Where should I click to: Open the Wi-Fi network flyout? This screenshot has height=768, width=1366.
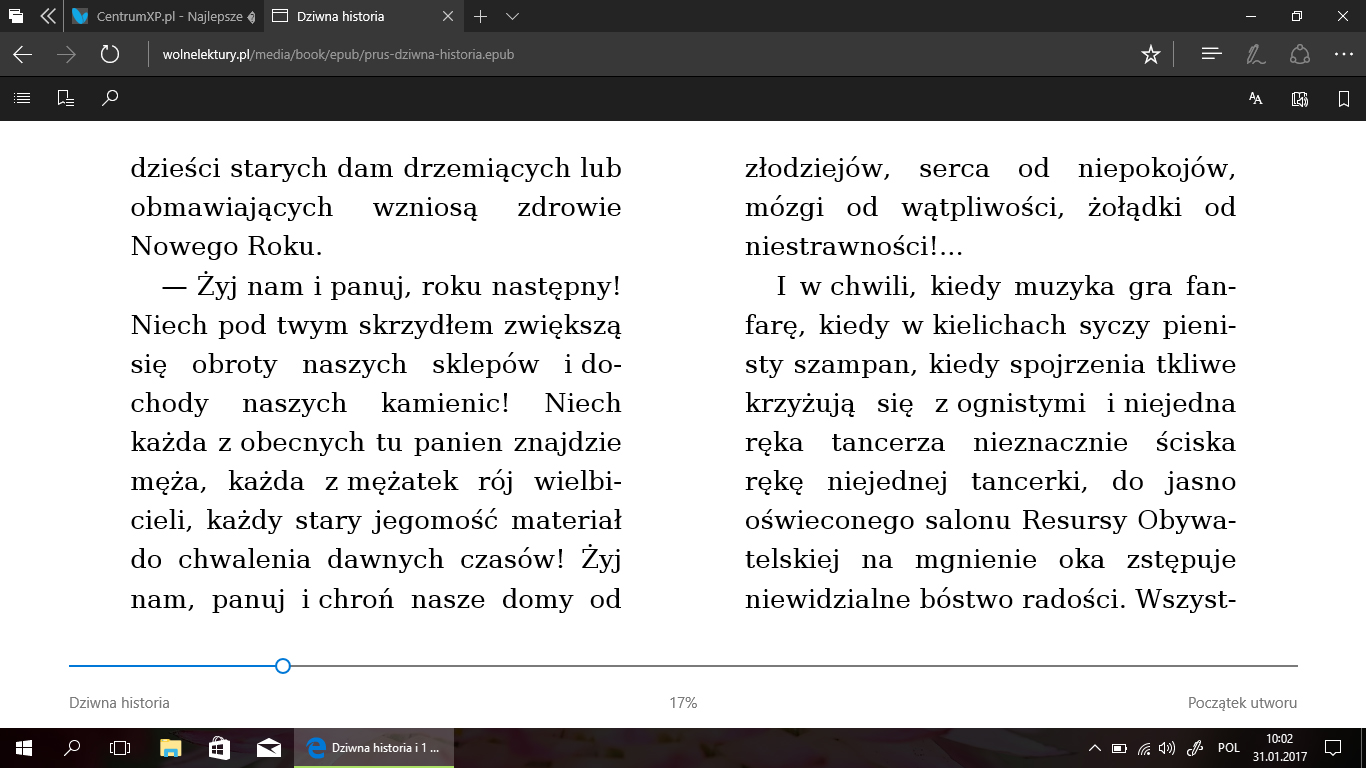point(1144,747)
